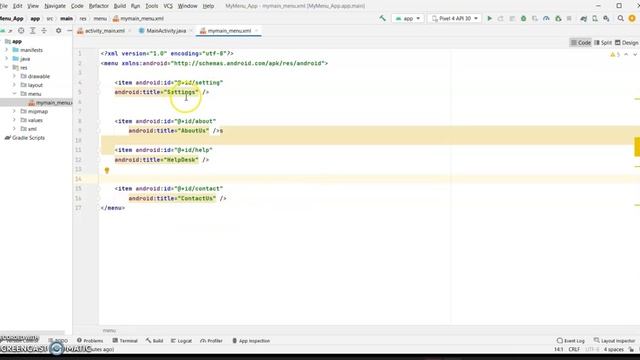
Task: Click the Apply Changes and Restart Activity icon
Action: pyautogui.click(x=500, y=18)
